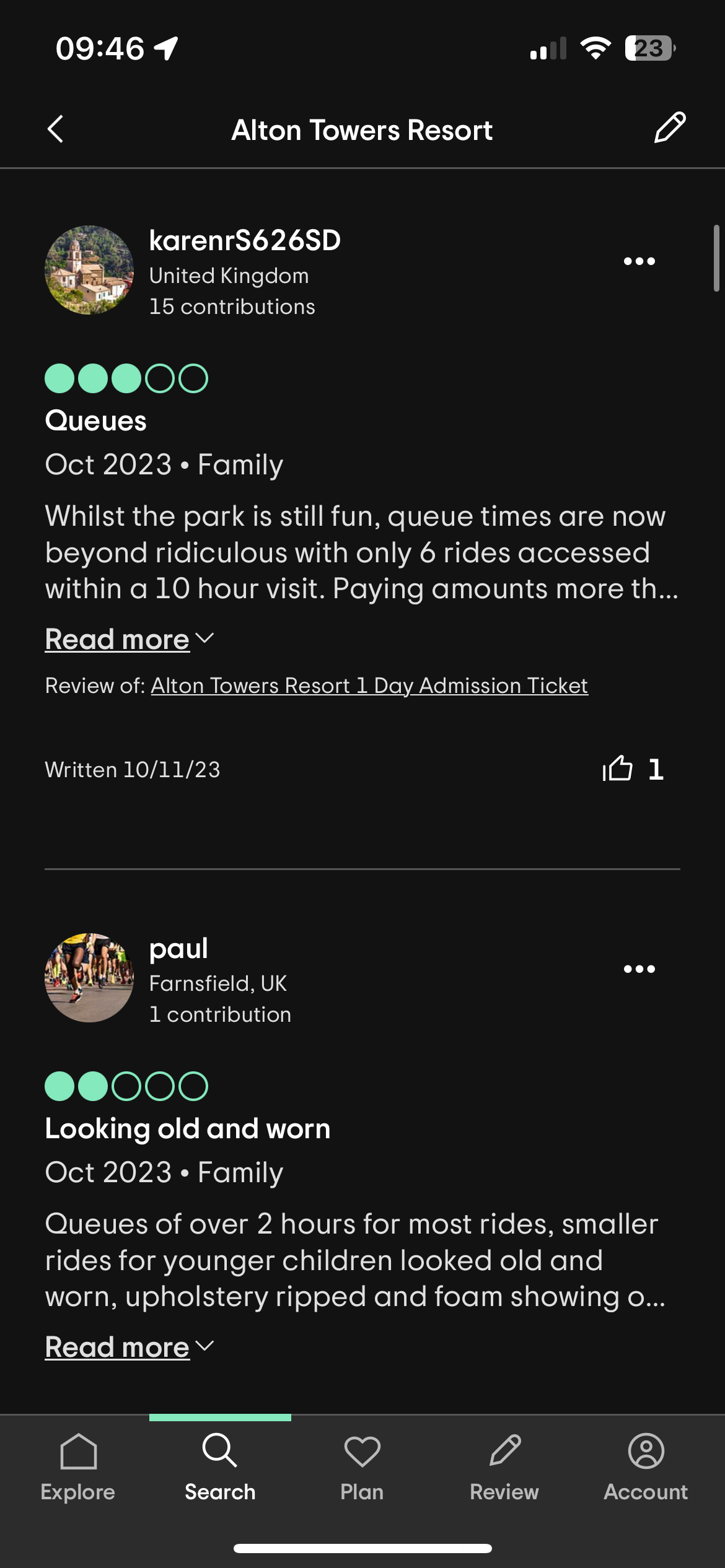This screenshot has height=1568, width=725.
Task: Expand Read more on Looking old and worn review
Action: click(117, 1347)
